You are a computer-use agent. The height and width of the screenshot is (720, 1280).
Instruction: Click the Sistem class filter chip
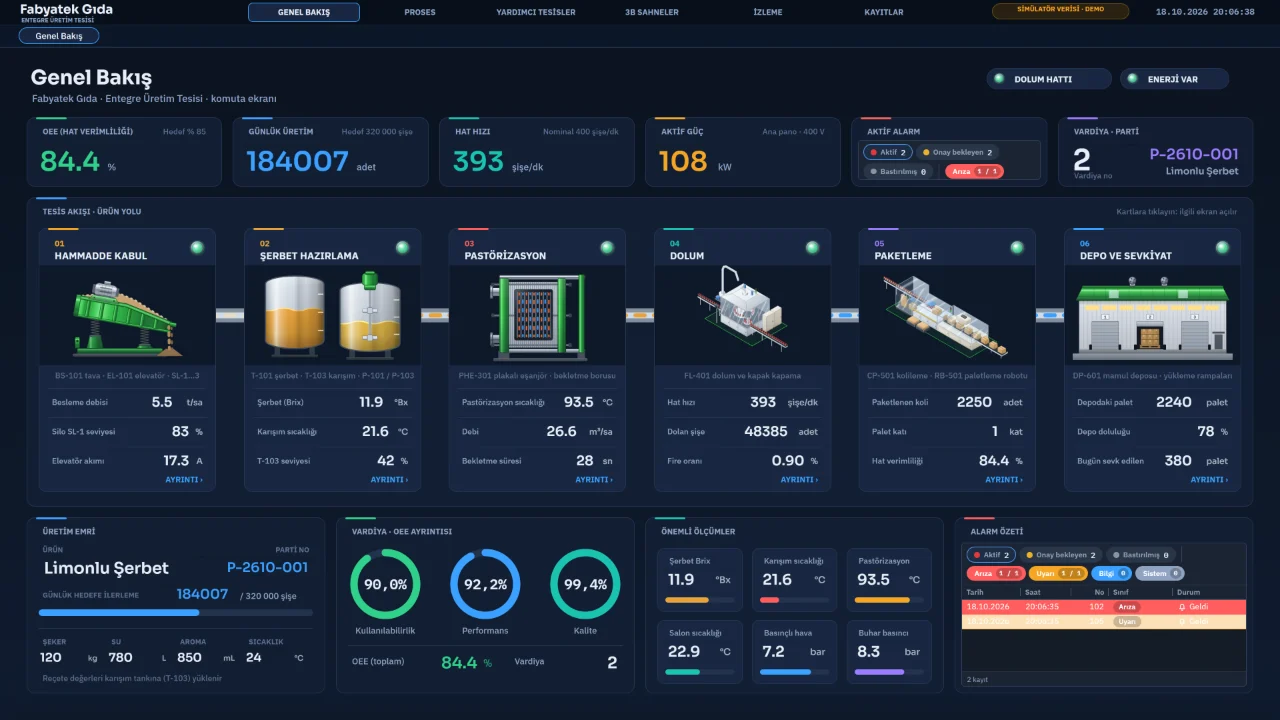click(1160, 573)
